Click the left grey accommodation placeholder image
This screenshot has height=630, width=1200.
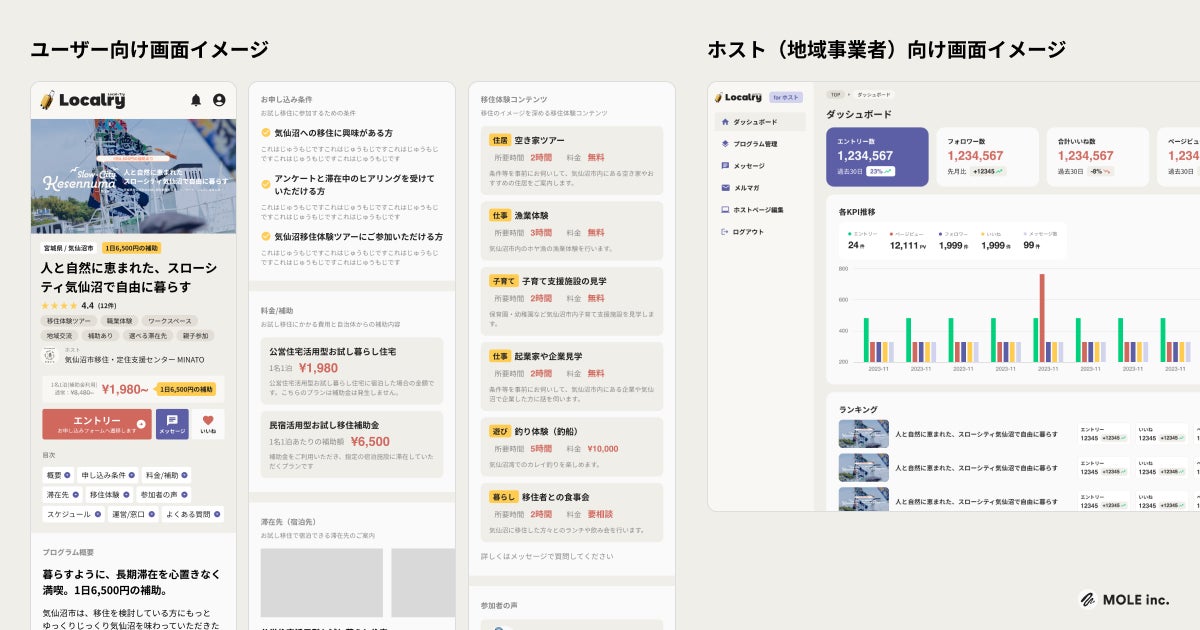[x=322, y=582]
